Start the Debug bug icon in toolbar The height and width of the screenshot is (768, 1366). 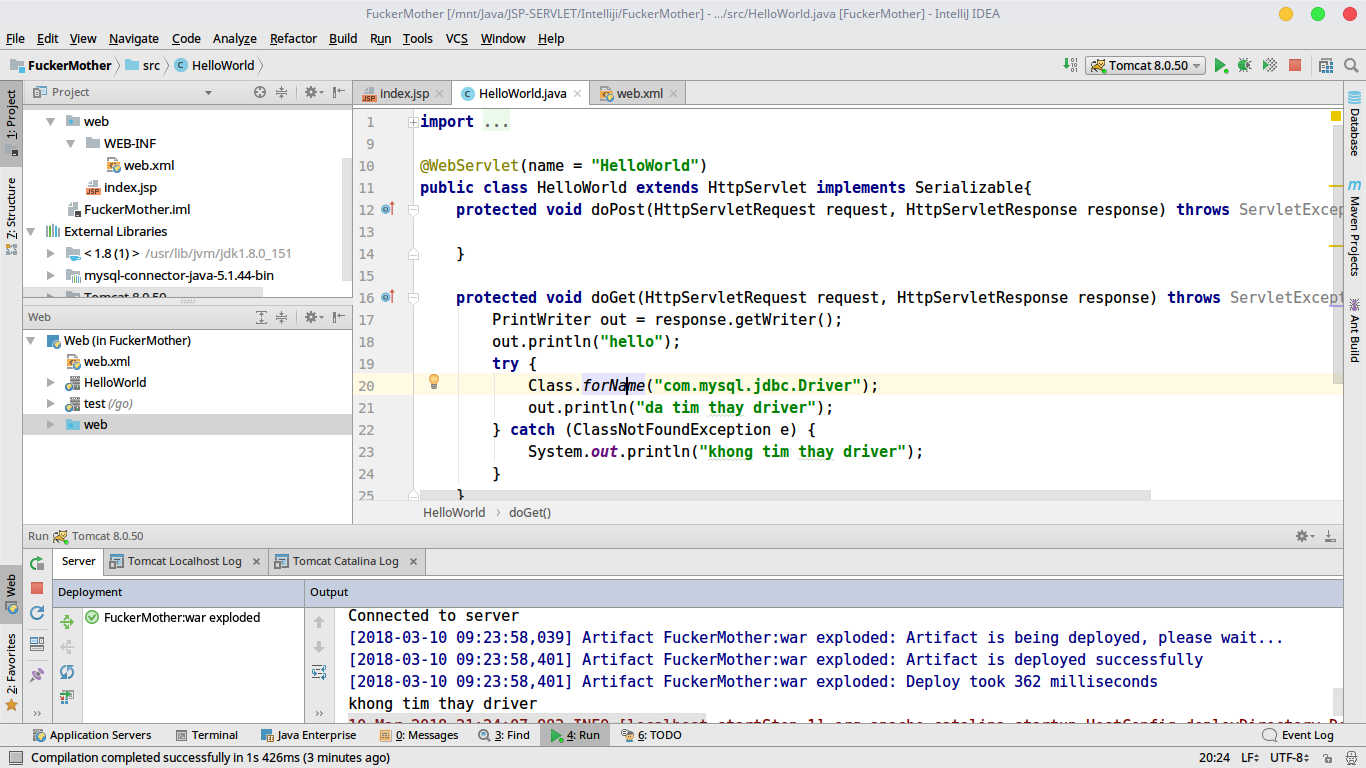pyautogui.click(x=1244, y=65)
